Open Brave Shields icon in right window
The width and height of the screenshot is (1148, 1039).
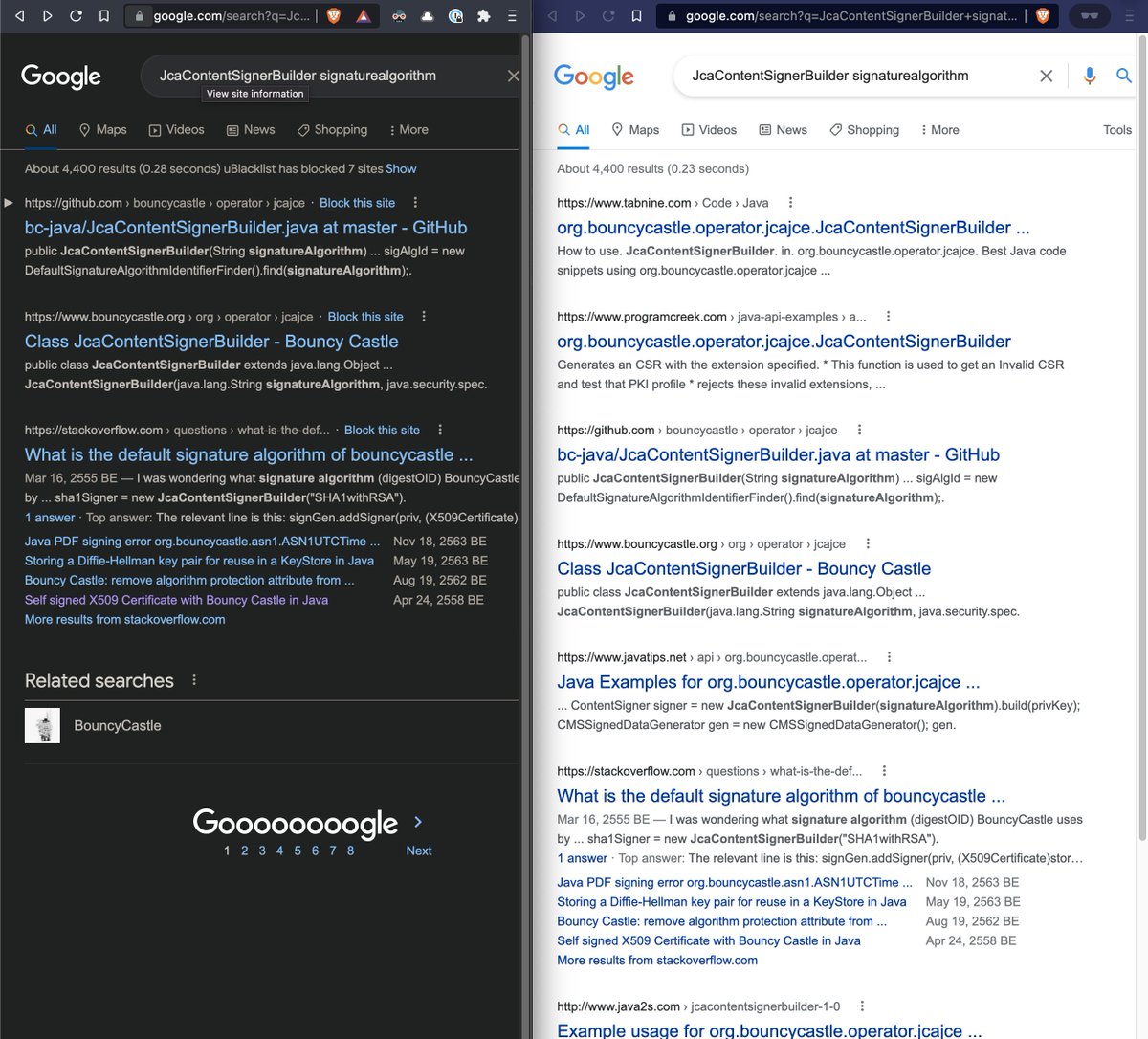(1043, 15)
